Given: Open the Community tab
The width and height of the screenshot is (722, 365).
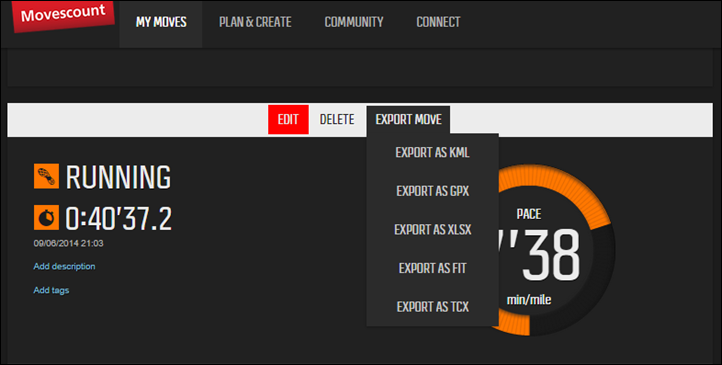Looking at the screenshot, I should point(354,22).
